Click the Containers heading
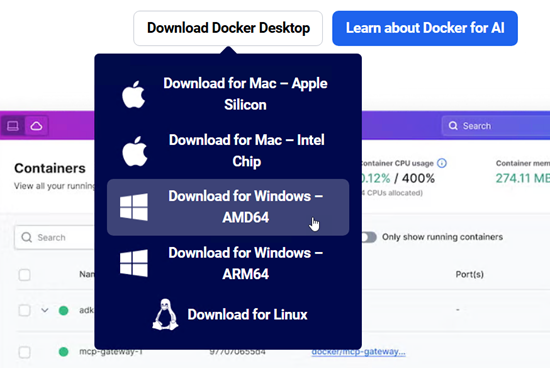550x368 pixels. [x=50, y=168]
